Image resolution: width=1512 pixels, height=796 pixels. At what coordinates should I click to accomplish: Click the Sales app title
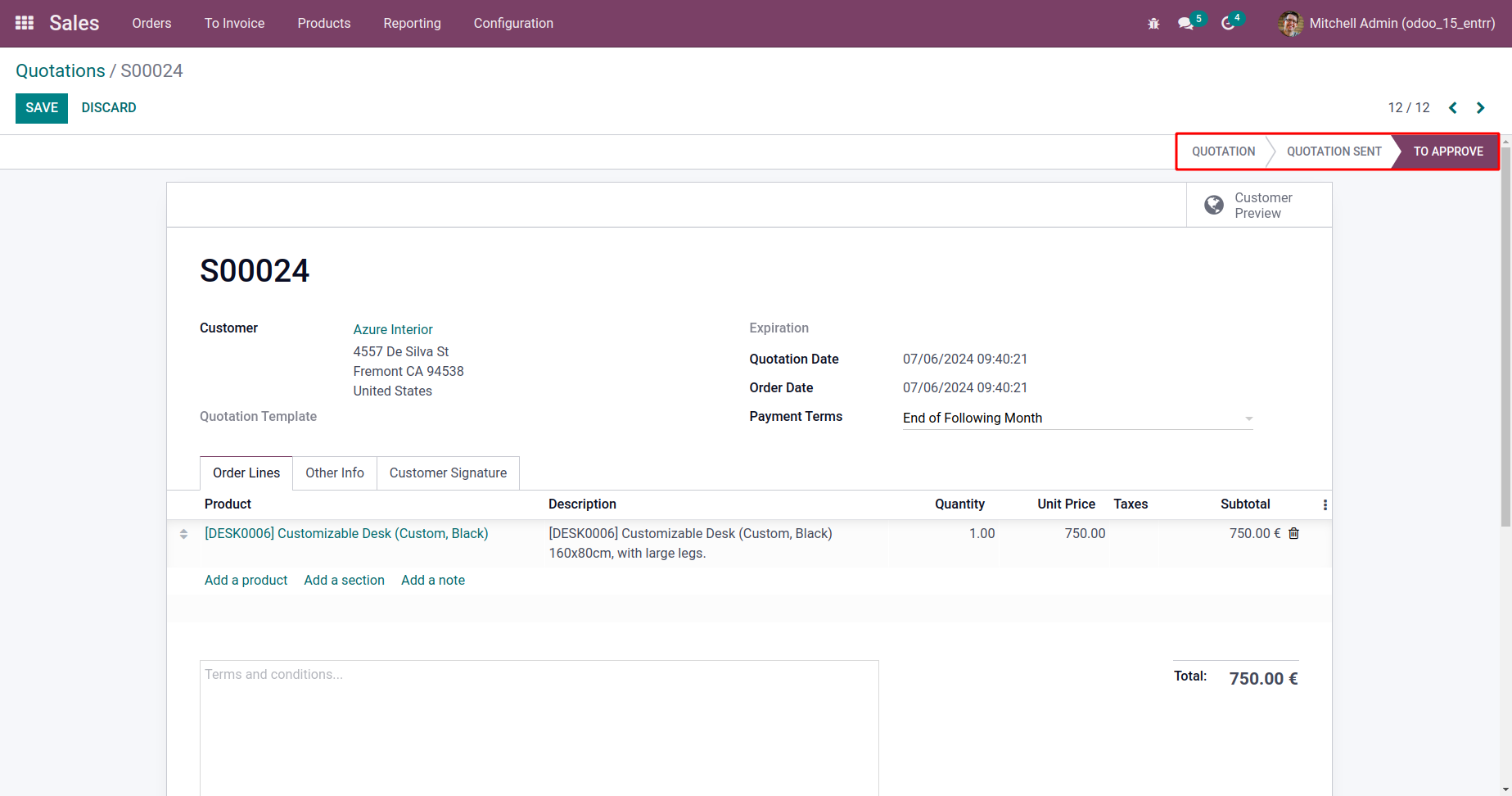[x=74, y=23]
